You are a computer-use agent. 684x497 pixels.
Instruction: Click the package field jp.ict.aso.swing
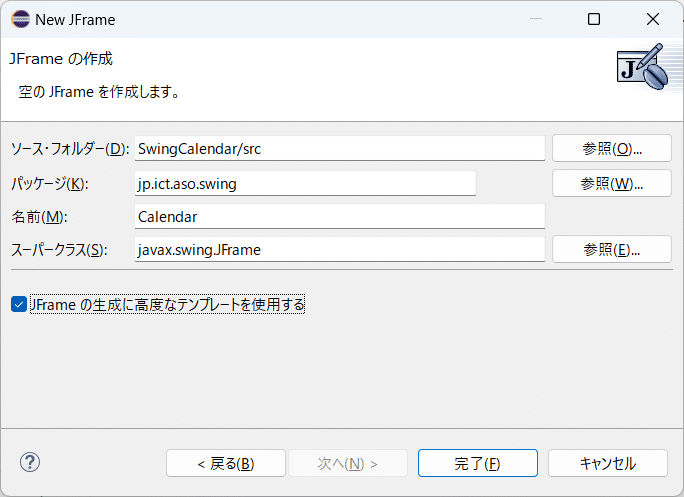pyautogui.click(x=305, y=183)
